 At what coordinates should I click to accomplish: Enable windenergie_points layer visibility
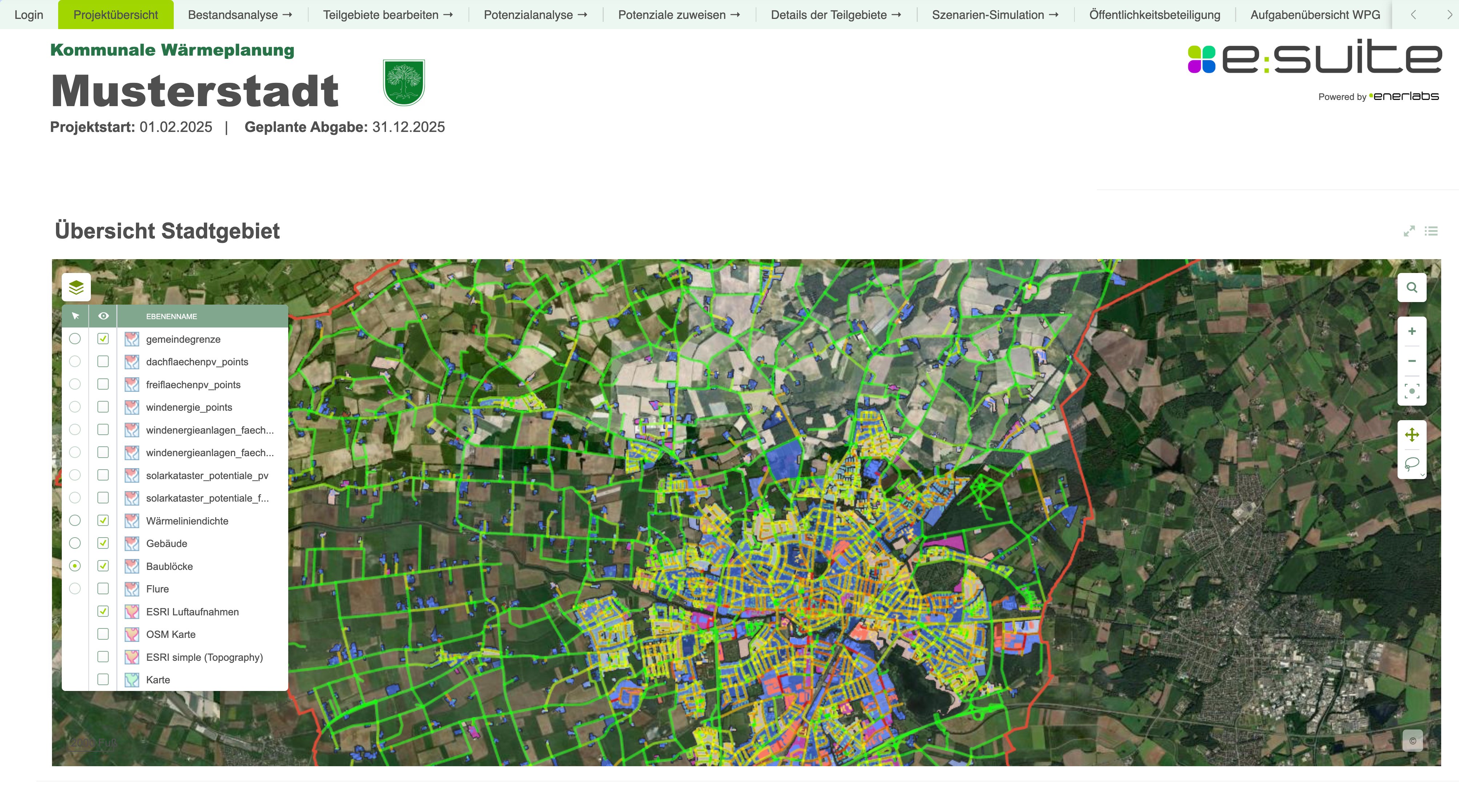pos(103,407)
